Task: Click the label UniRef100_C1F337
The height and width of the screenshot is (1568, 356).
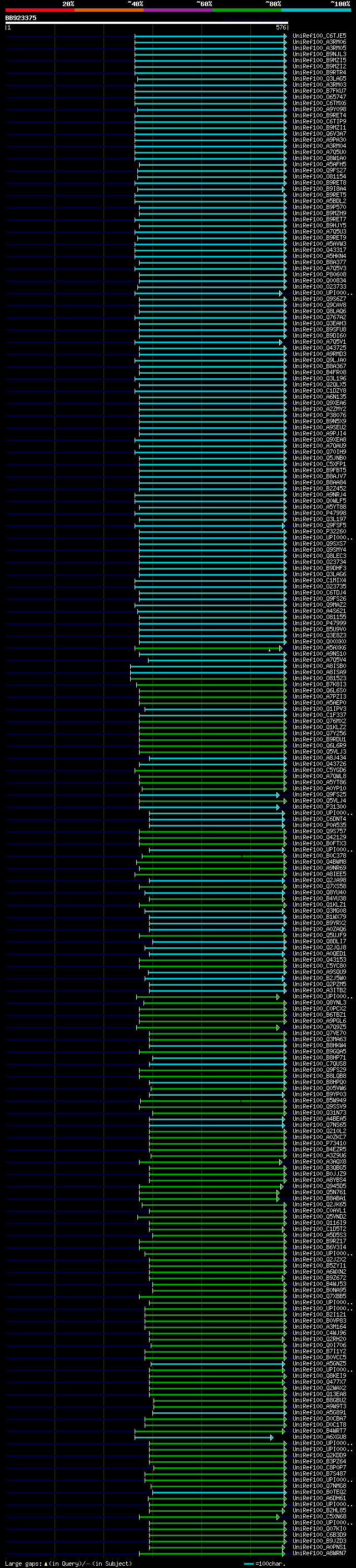Action: (x=319, y=715)
